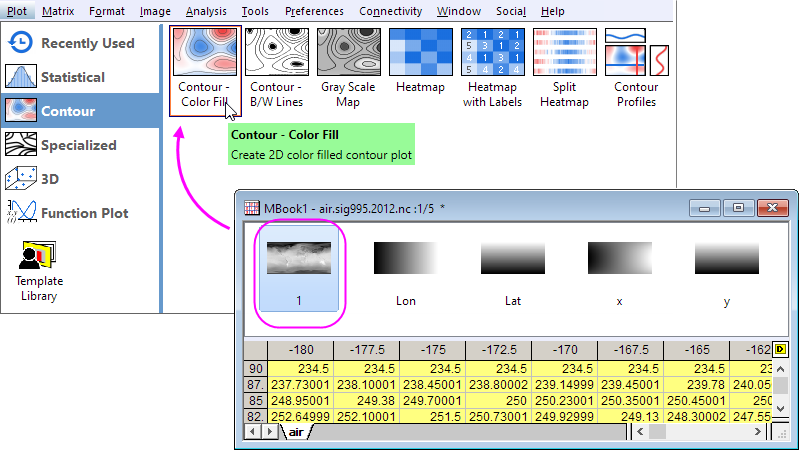Screen dimensions: 800x451
Task: Click the -172.5 column header
Action: pyautogui.click(x=498, y=350)
